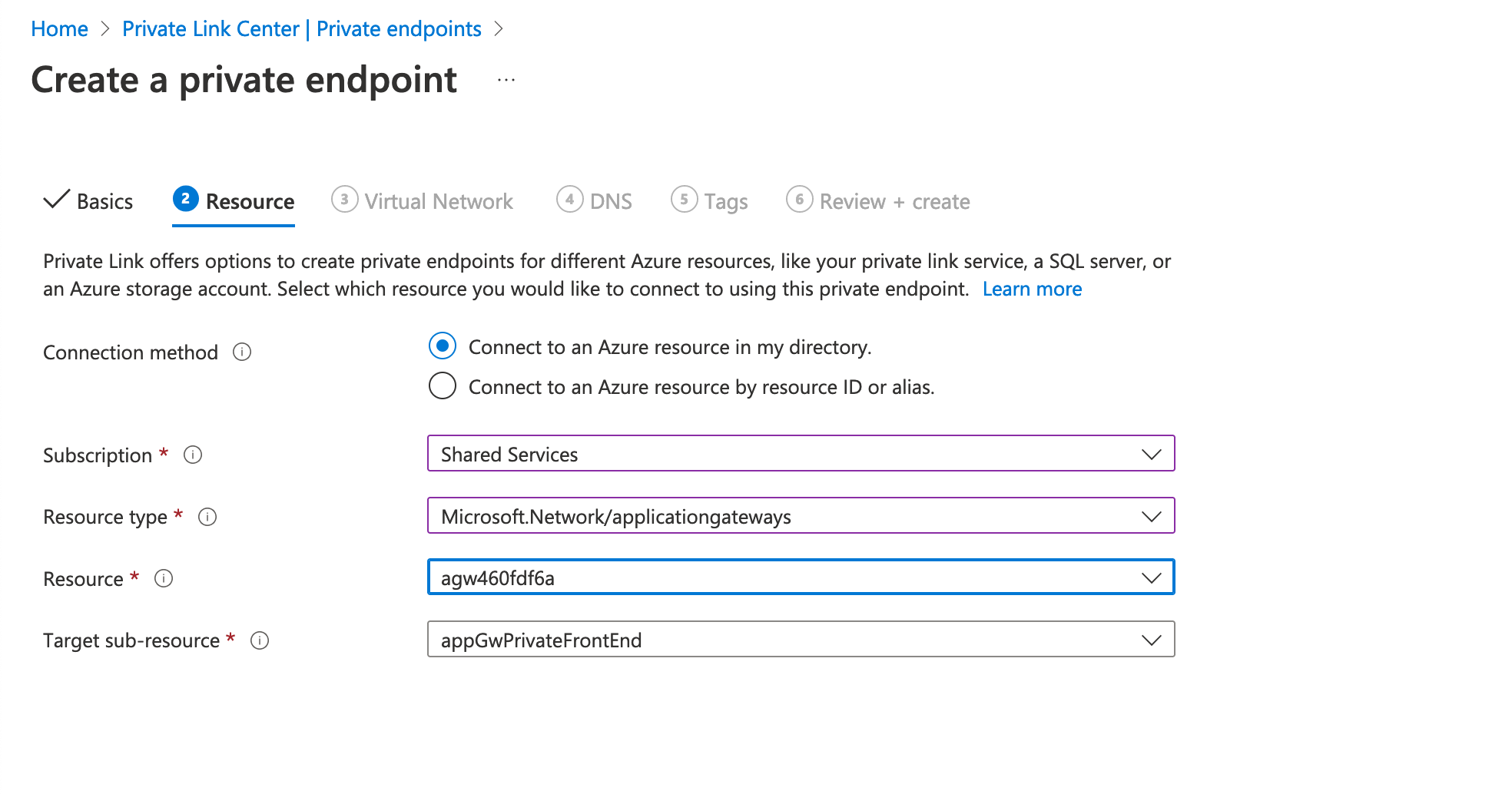1512x794 pixels.
Task: Click the Basics checkmark icon
Action: (57, 200)
